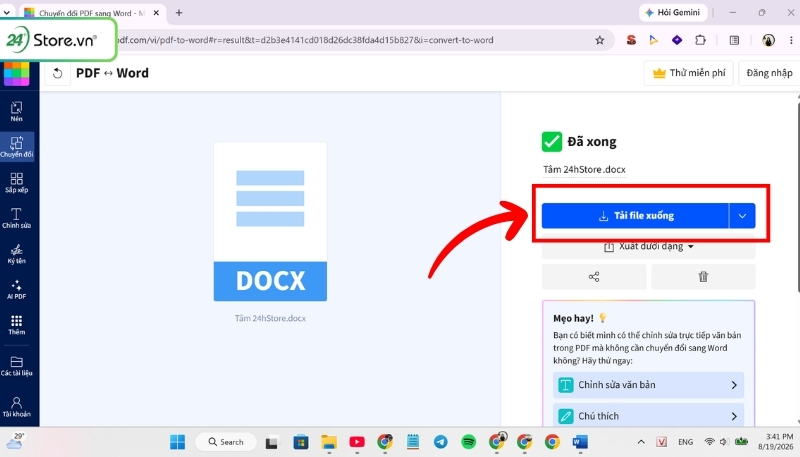This screenshot has height=457, width=800.
Task: Open the Tài khoản account page
Action: point(16,407)
